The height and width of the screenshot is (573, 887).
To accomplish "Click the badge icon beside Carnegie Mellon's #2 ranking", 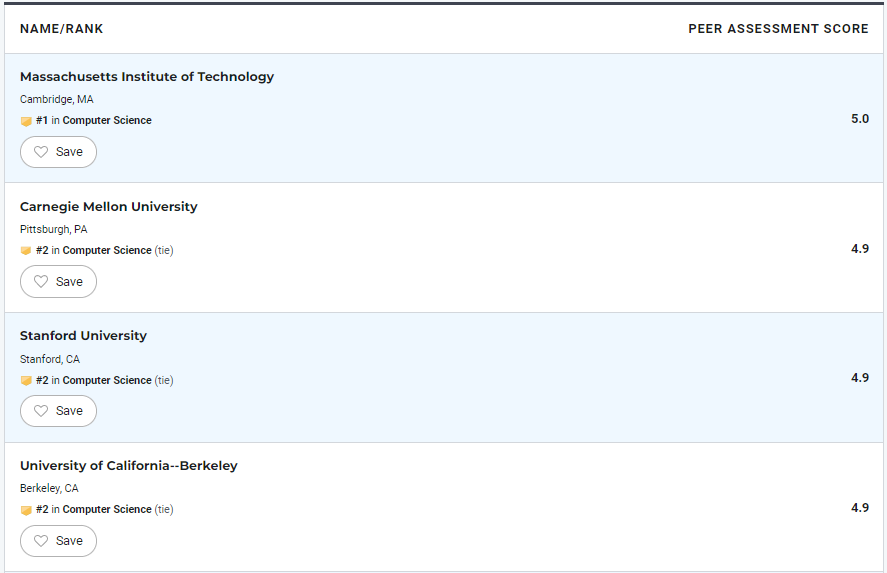I will 26,251.
